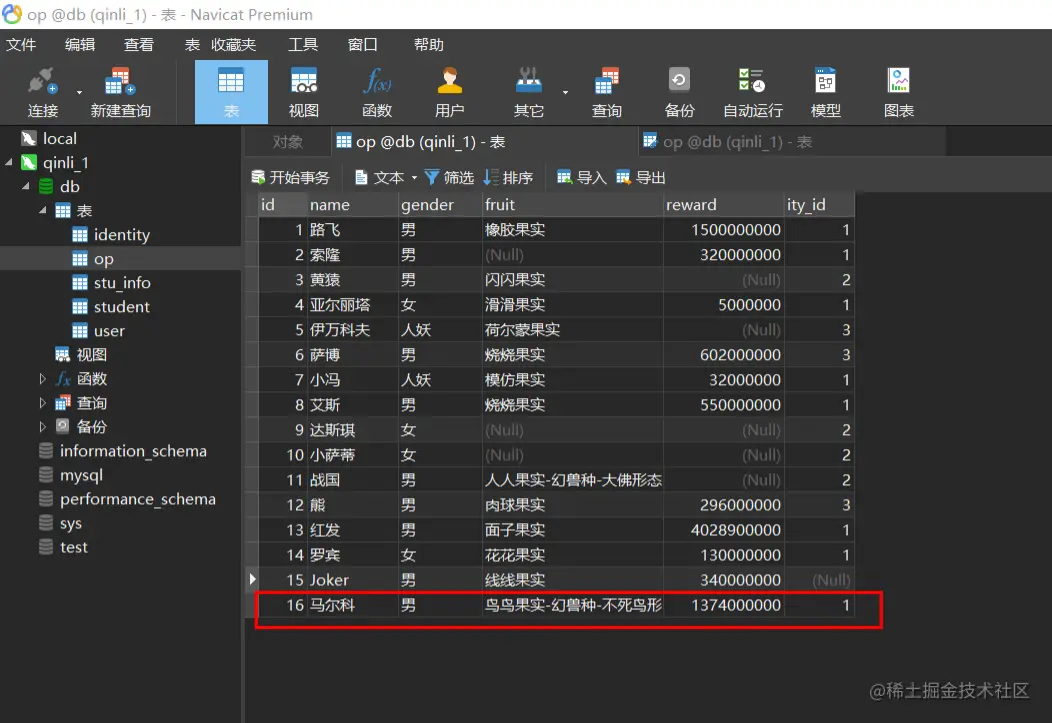Expand the 函数 tree node

42,379
